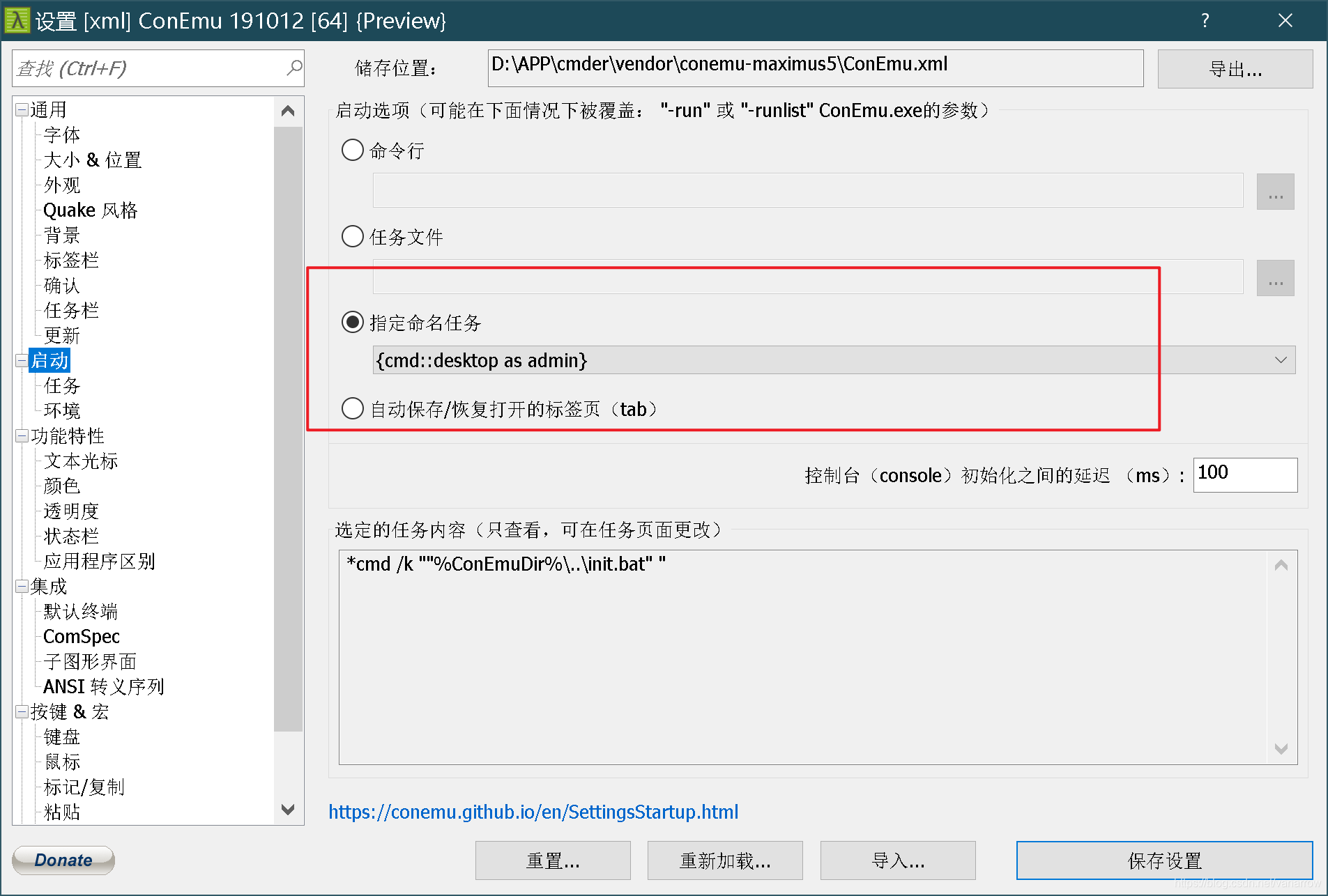Click the 导出... button
This screenshot has width=1328, height=896.
click(x=1235, y=68)
